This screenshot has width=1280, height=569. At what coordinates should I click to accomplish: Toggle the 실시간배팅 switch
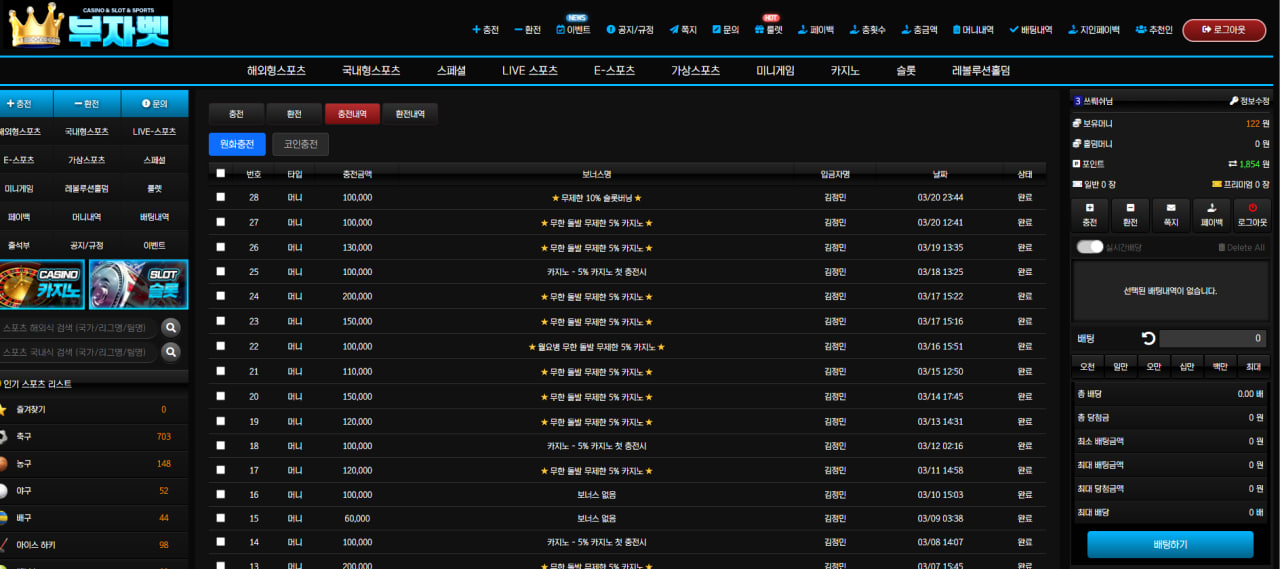coord(1089,247)
